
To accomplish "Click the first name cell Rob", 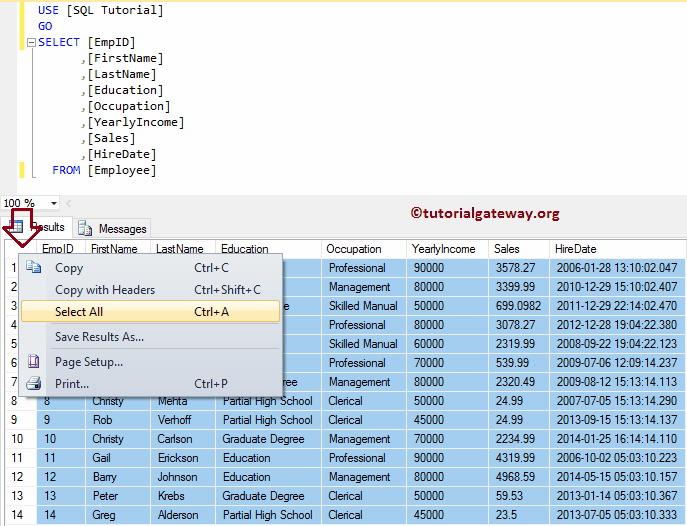I will pos(117,420).
